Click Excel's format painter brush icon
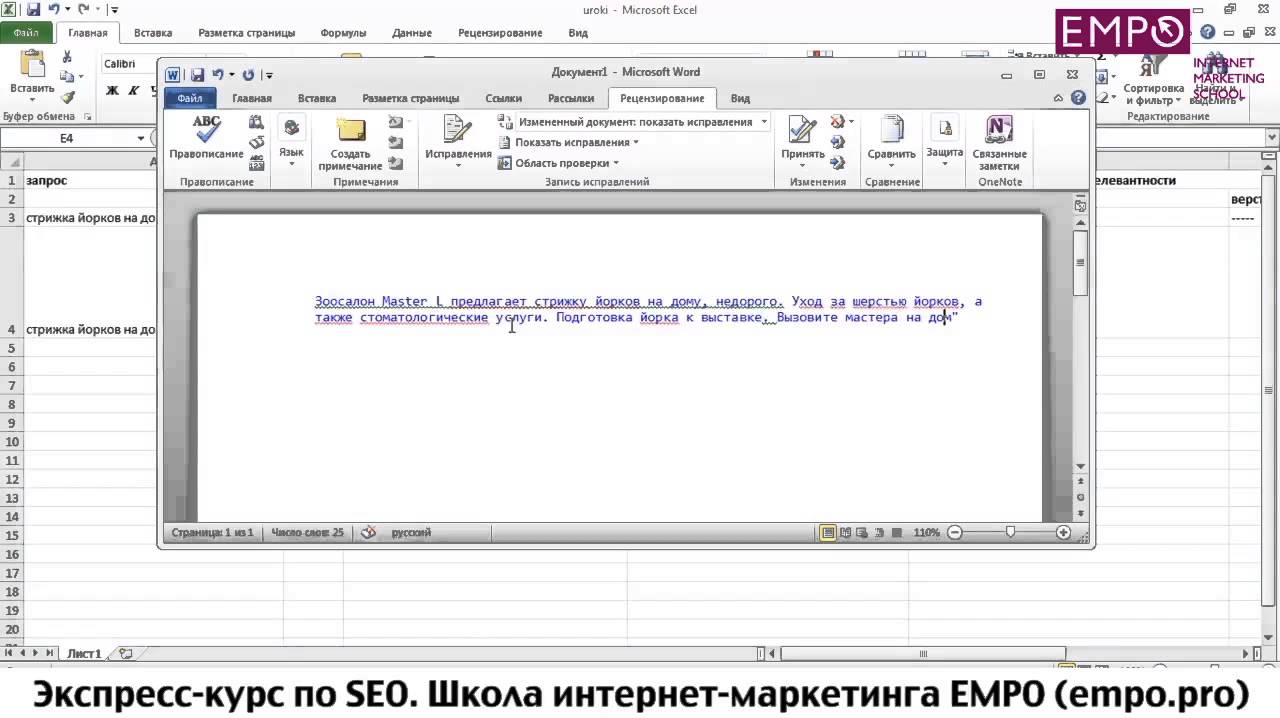The width and height of the screenshot is (1280, 718). pos(67,97)
